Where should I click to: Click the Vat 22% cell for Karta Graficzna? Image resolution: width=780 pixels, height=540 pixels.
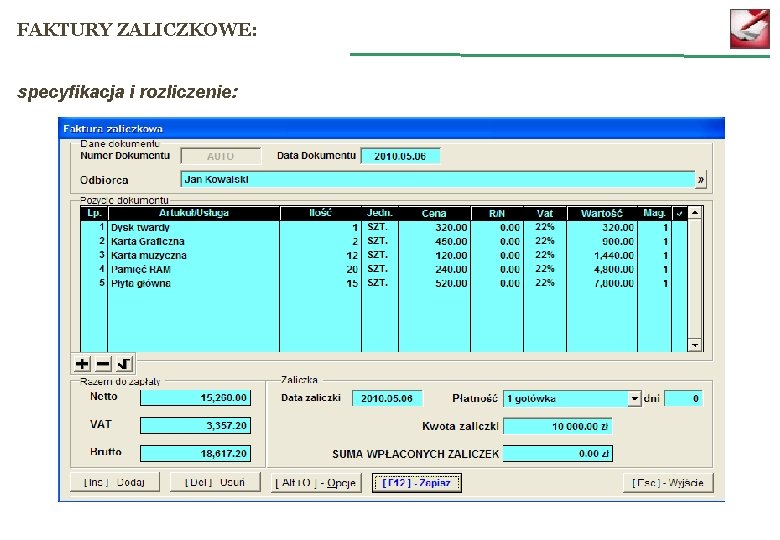[x=545, y=241]
